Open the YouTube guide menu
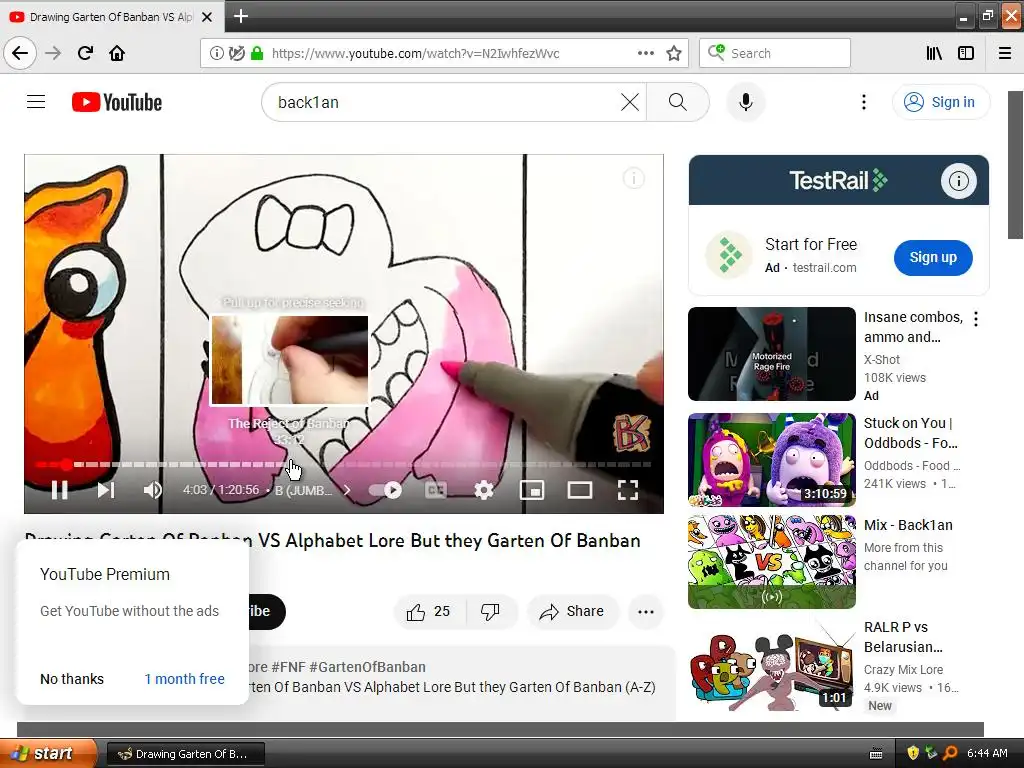 pos(36,102)
